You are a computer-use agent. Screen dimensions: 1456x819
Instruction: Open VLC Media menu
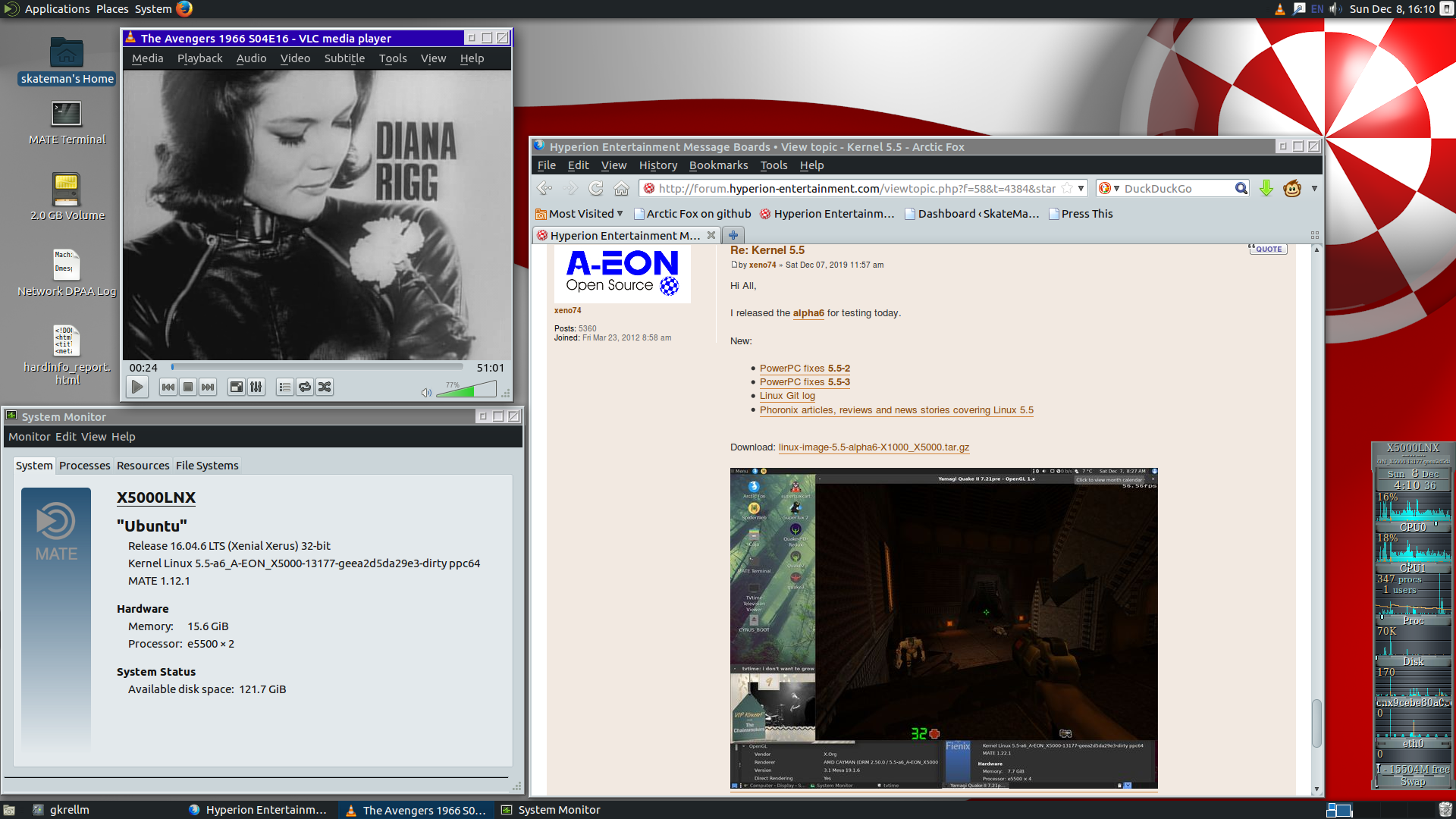click(x=147, y=58)
